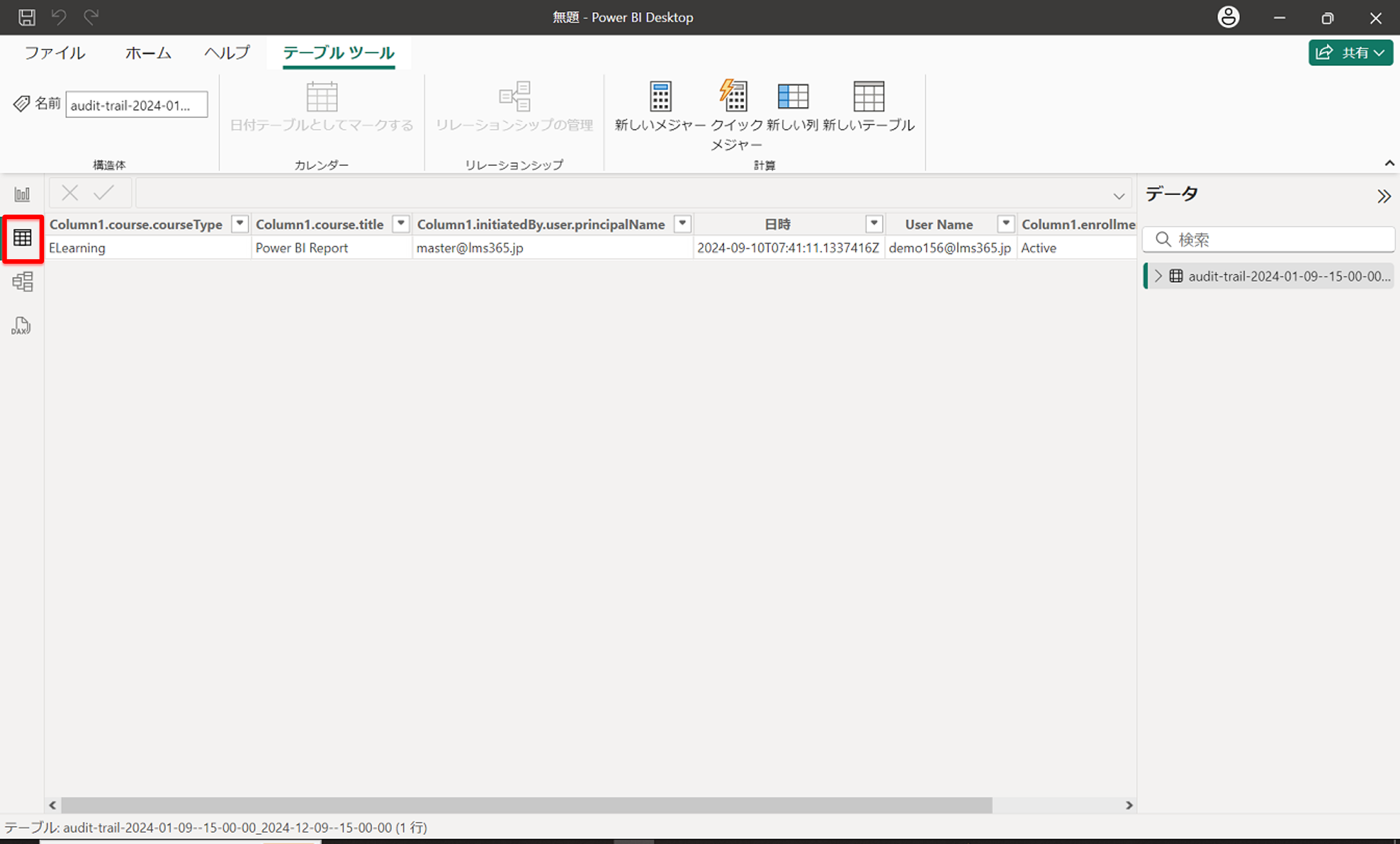The width and height of the screenshot is (1400, 844).
Task: Select the audit-trail-2024-01-09 table in データ pane
Action: [x=1269, y=276]
